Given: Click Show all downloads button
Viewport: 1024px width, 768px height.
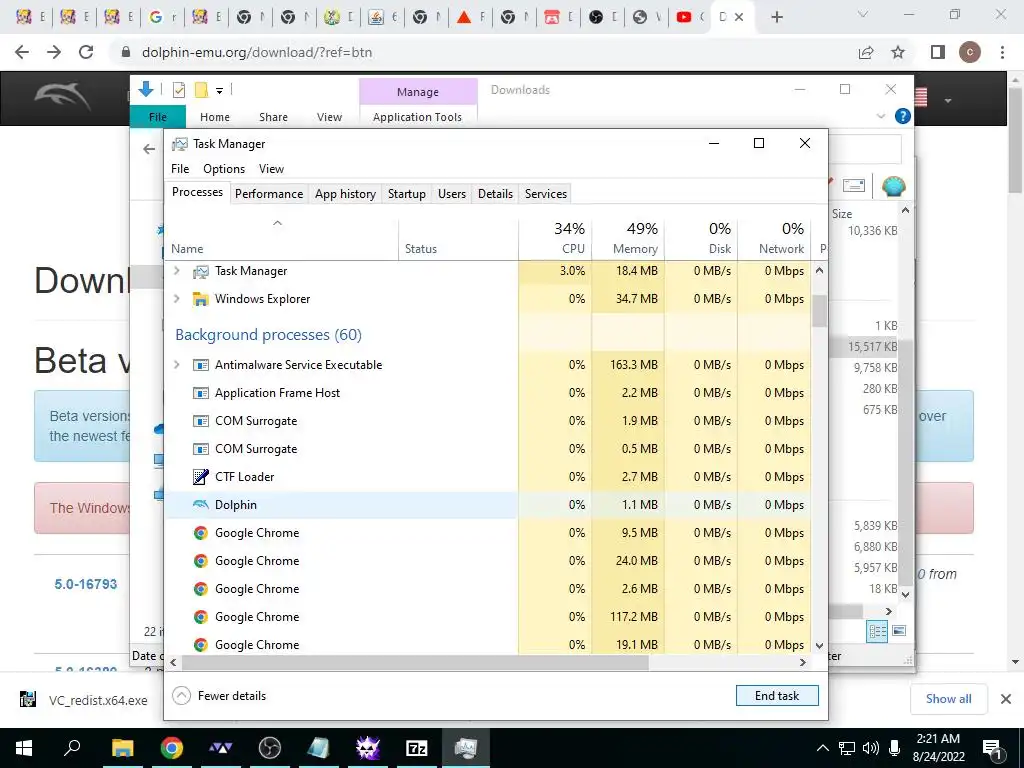Looking at the screenshot, I should coord(948,699).
